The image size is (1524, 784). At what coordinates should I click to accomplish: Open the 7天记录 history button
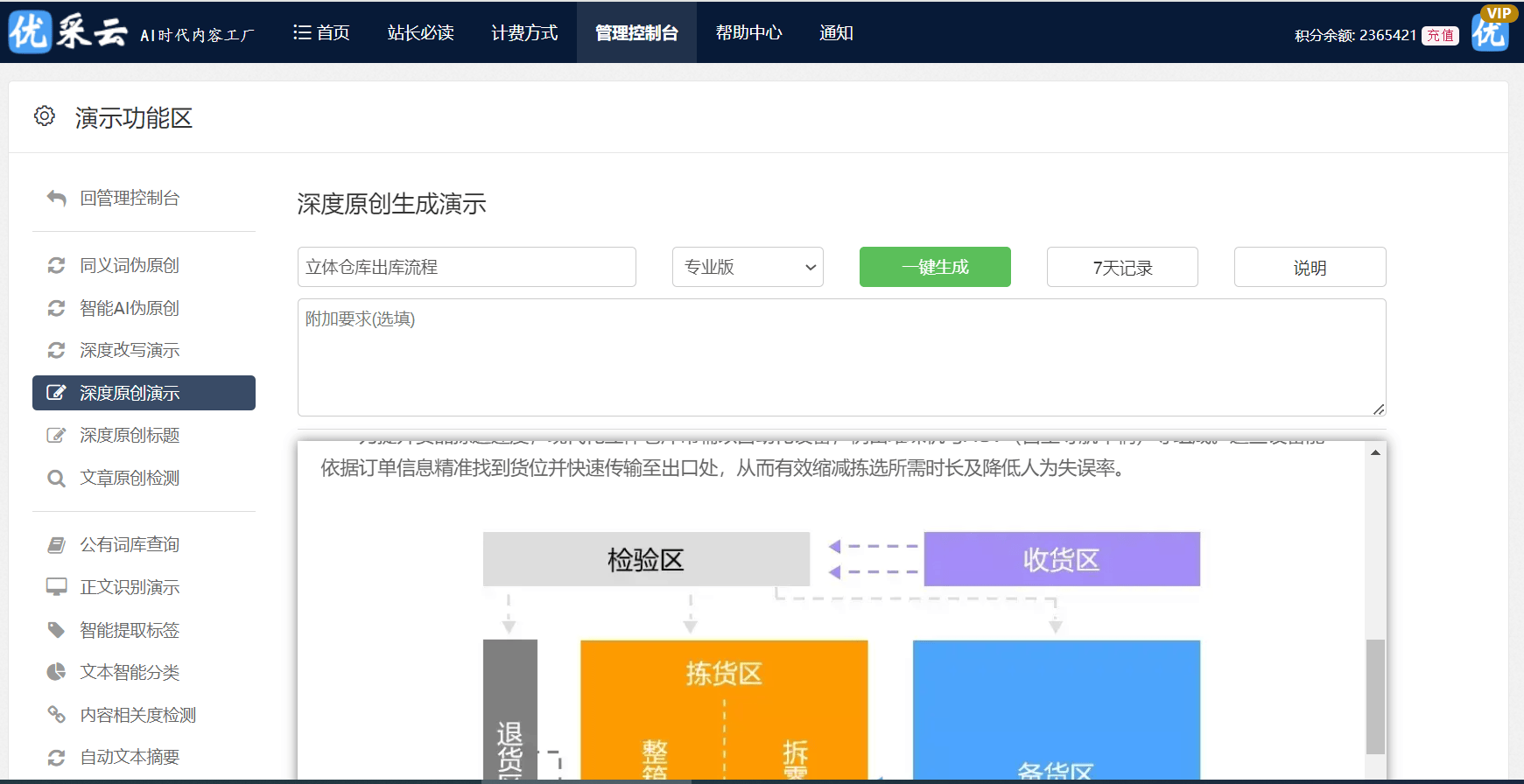coord(1122,267)
